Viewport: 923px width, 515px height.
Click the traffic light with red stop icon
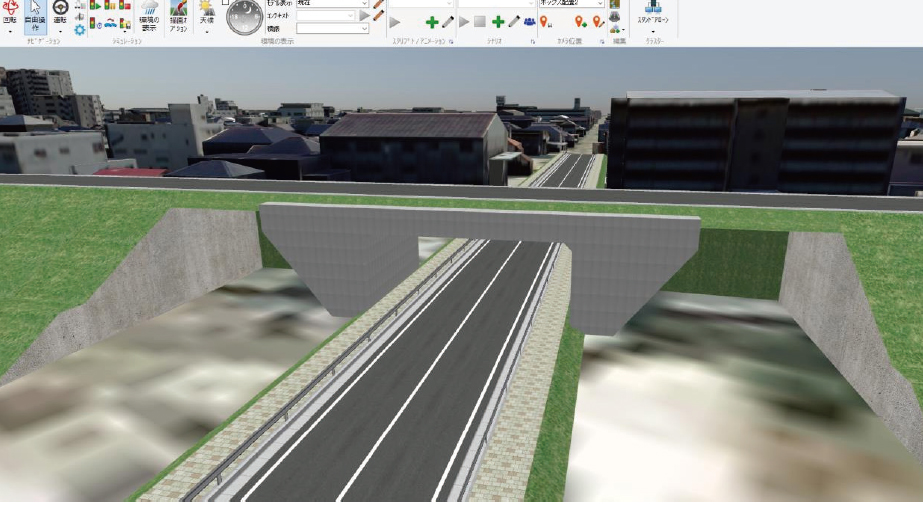tap(125, 5)
